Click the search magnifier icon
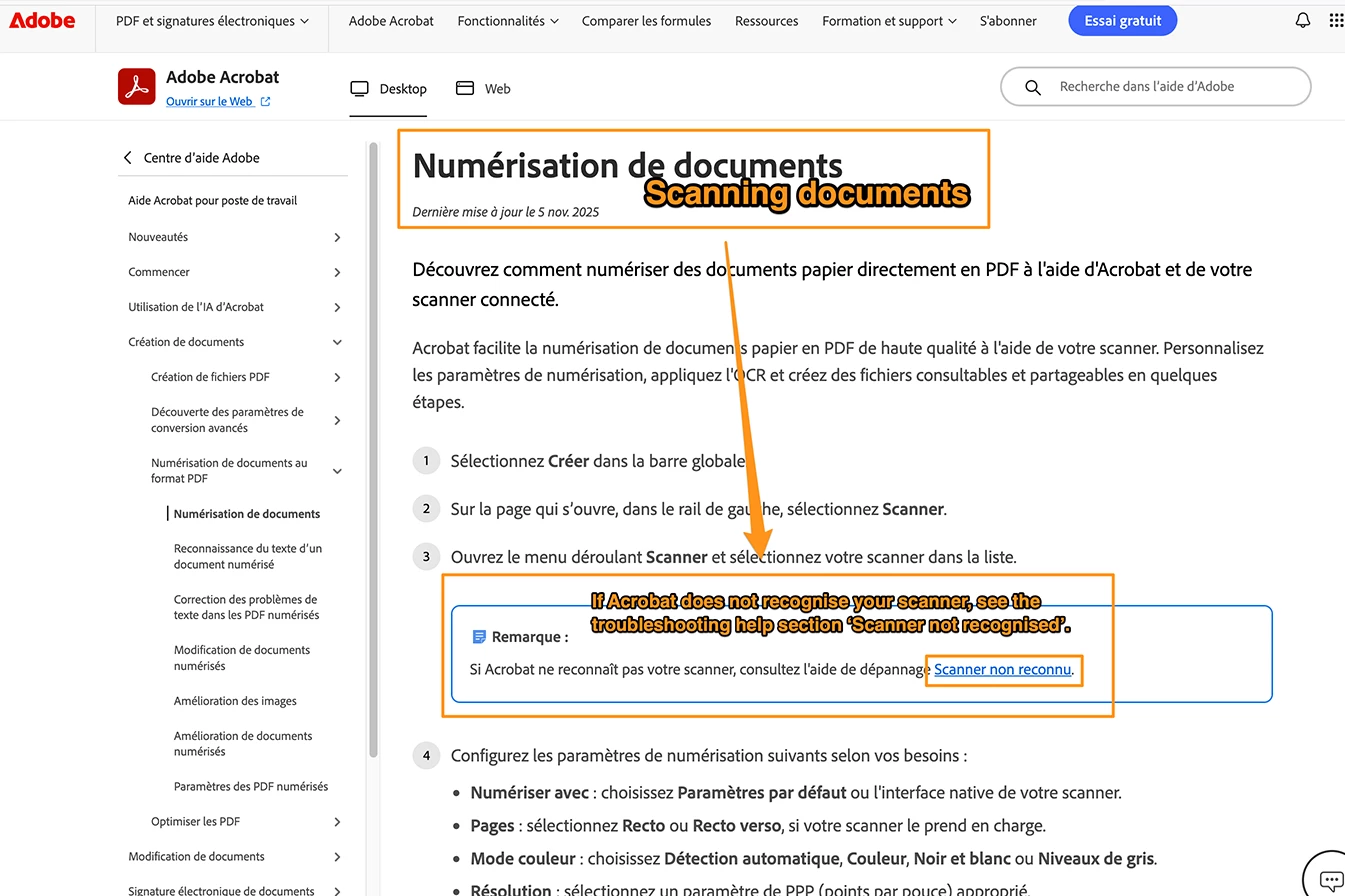1345x896 pixels. click(1033, 87)
